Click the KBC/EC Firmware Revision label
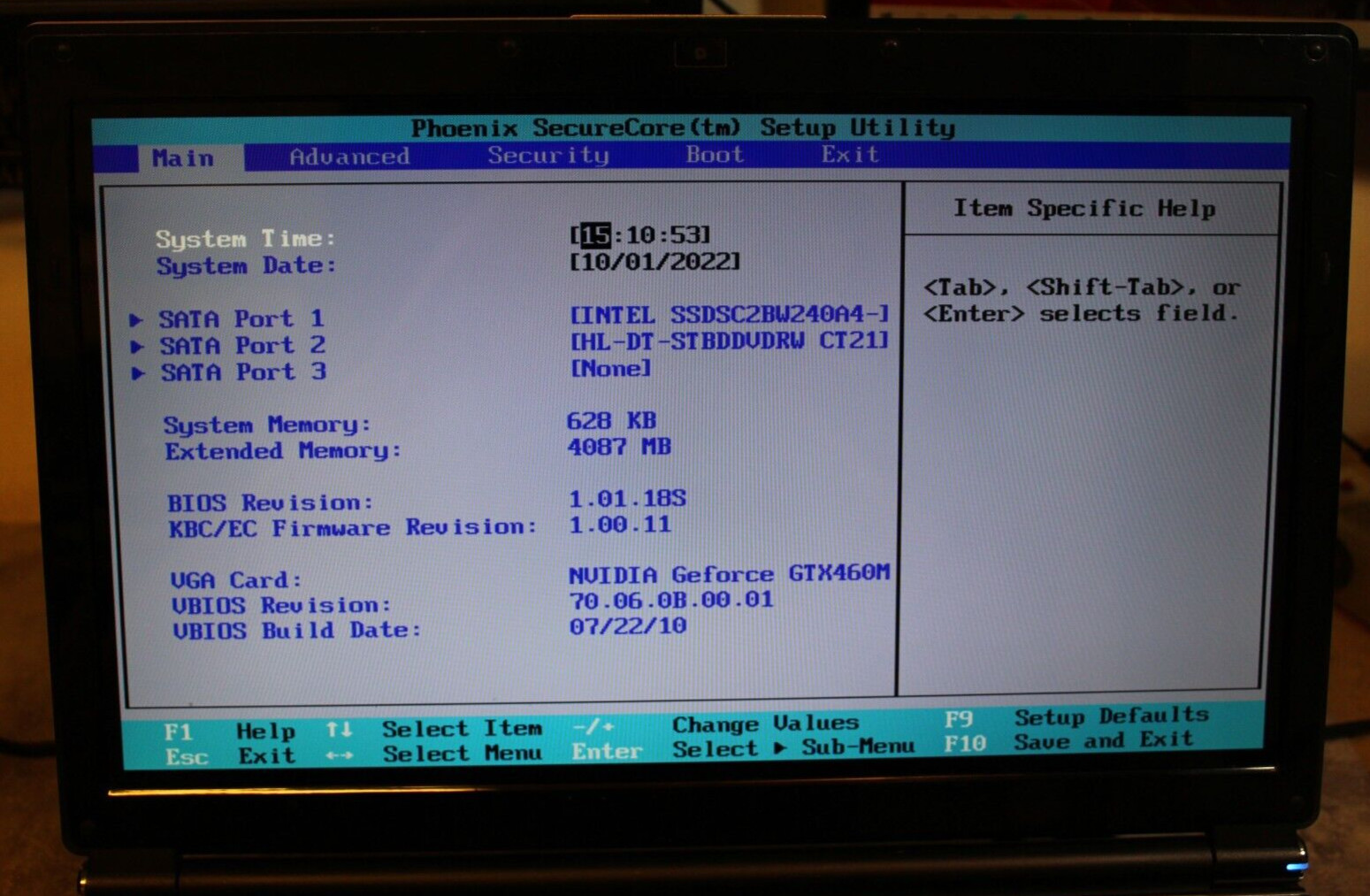Viewport: 1370px width, 896px height. 353,528
